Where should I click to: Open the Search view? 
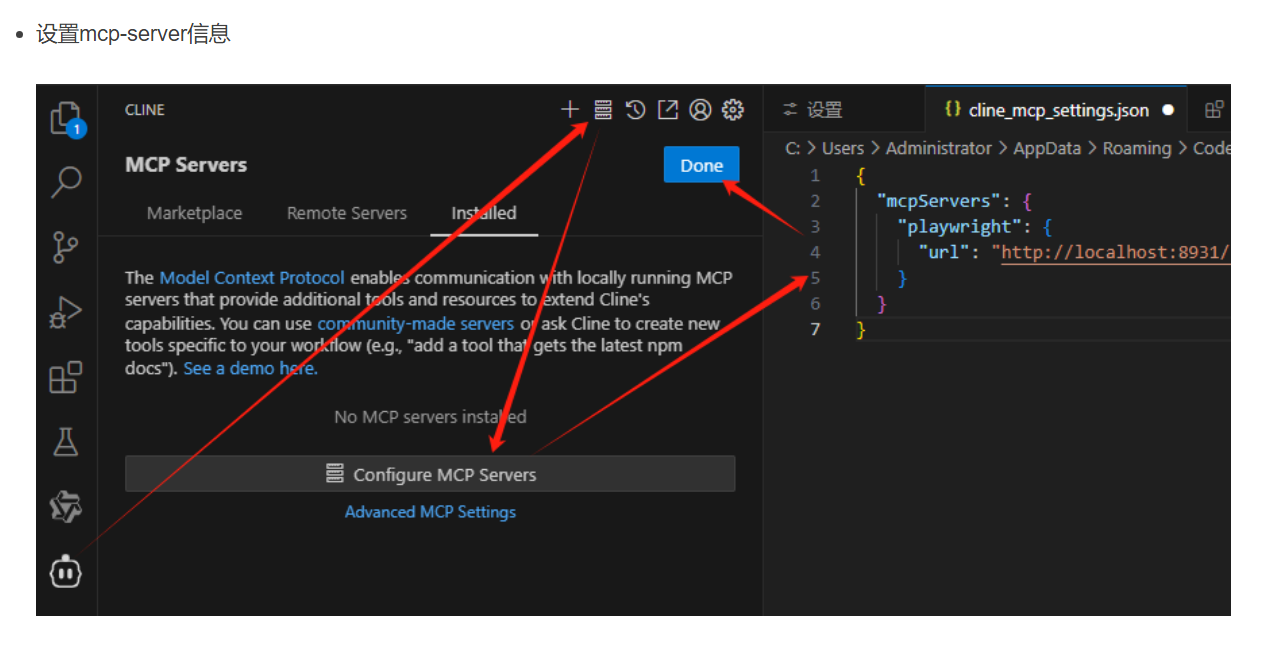[x=65, y=182]
